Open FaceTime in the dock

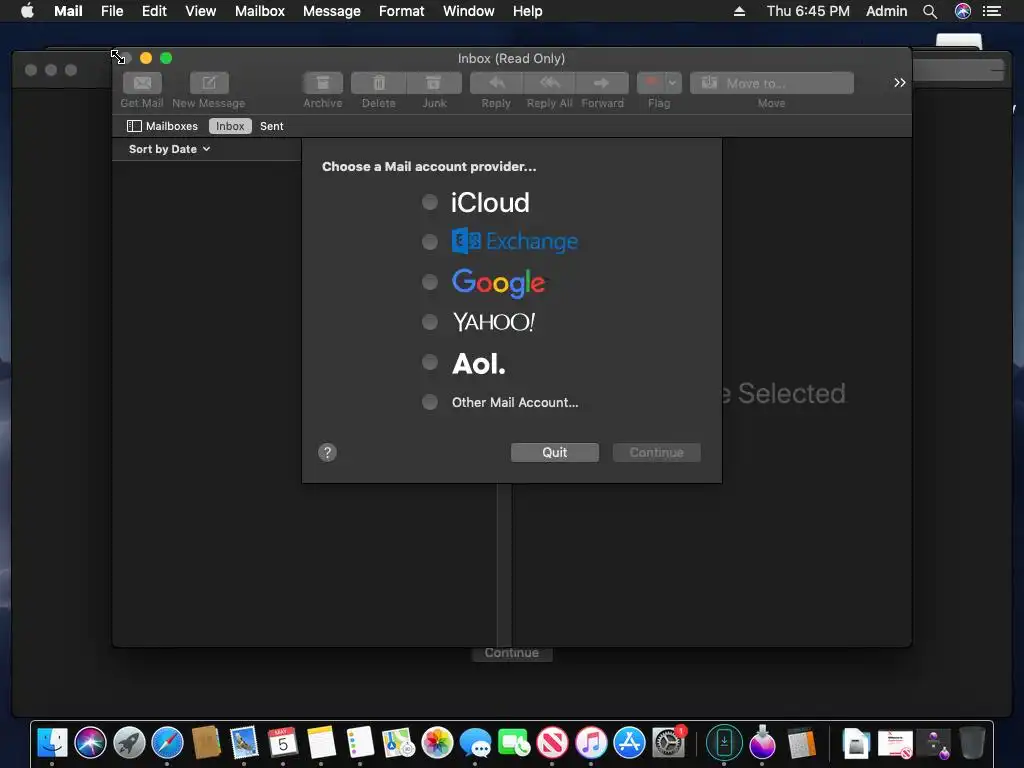(x=514, y=743)
